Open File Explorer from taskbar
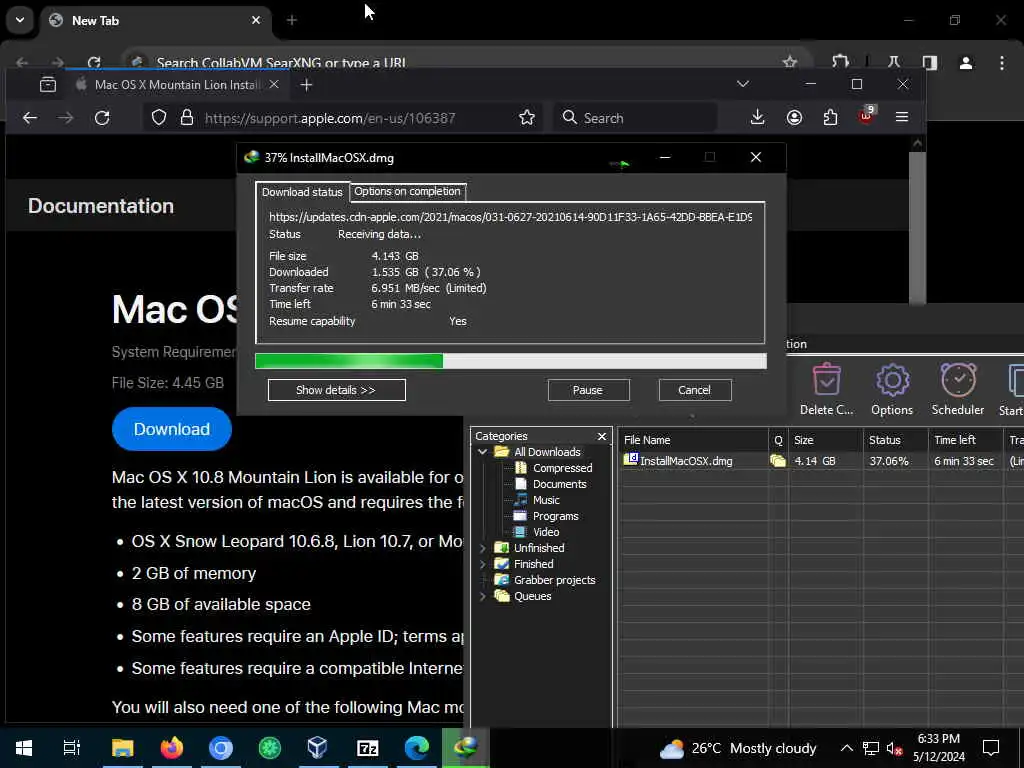The height and width of the screenshot is (768, 1024). [122, 748]
